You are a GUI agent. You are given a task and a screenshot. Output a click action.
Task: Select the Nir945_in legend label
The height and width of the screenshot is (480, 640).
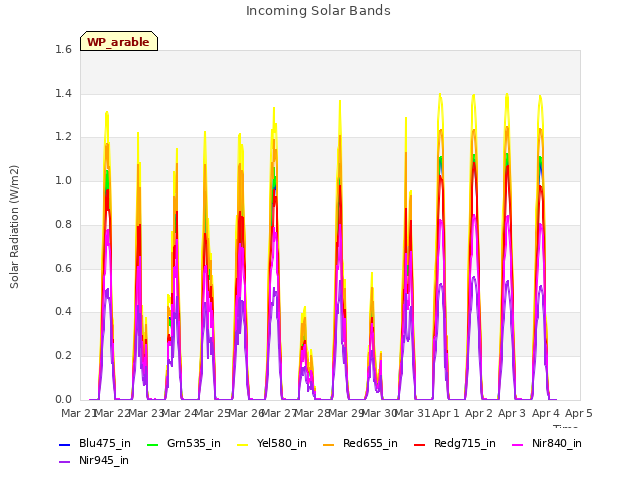(104, 460)
